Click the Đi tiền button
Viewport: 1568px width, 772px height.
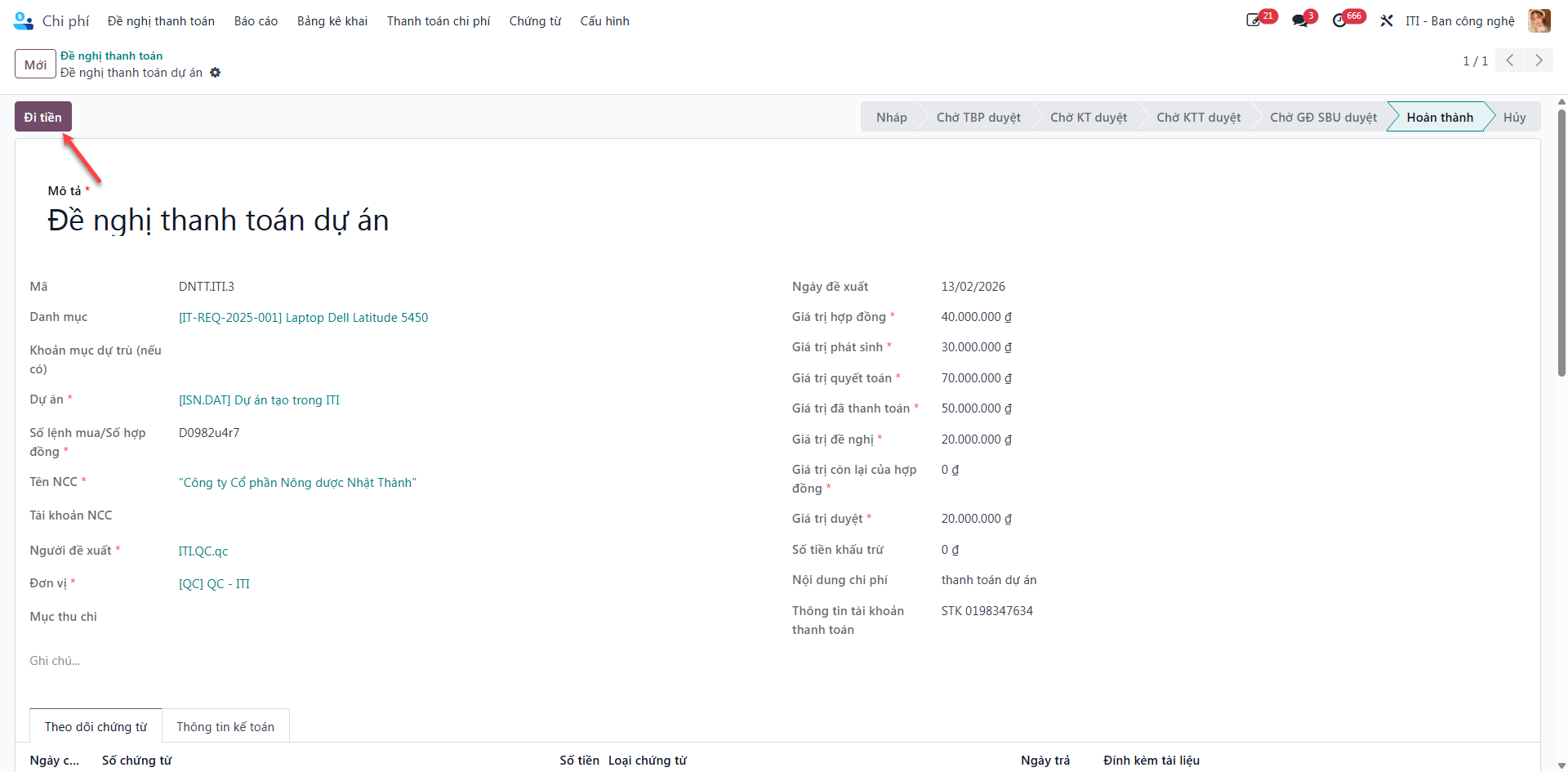point(43,117)
